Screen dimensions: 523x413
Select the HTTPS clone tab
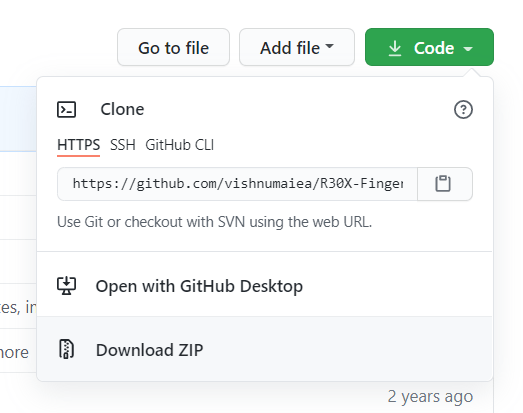pyautogui.click(x=78, y=145)
